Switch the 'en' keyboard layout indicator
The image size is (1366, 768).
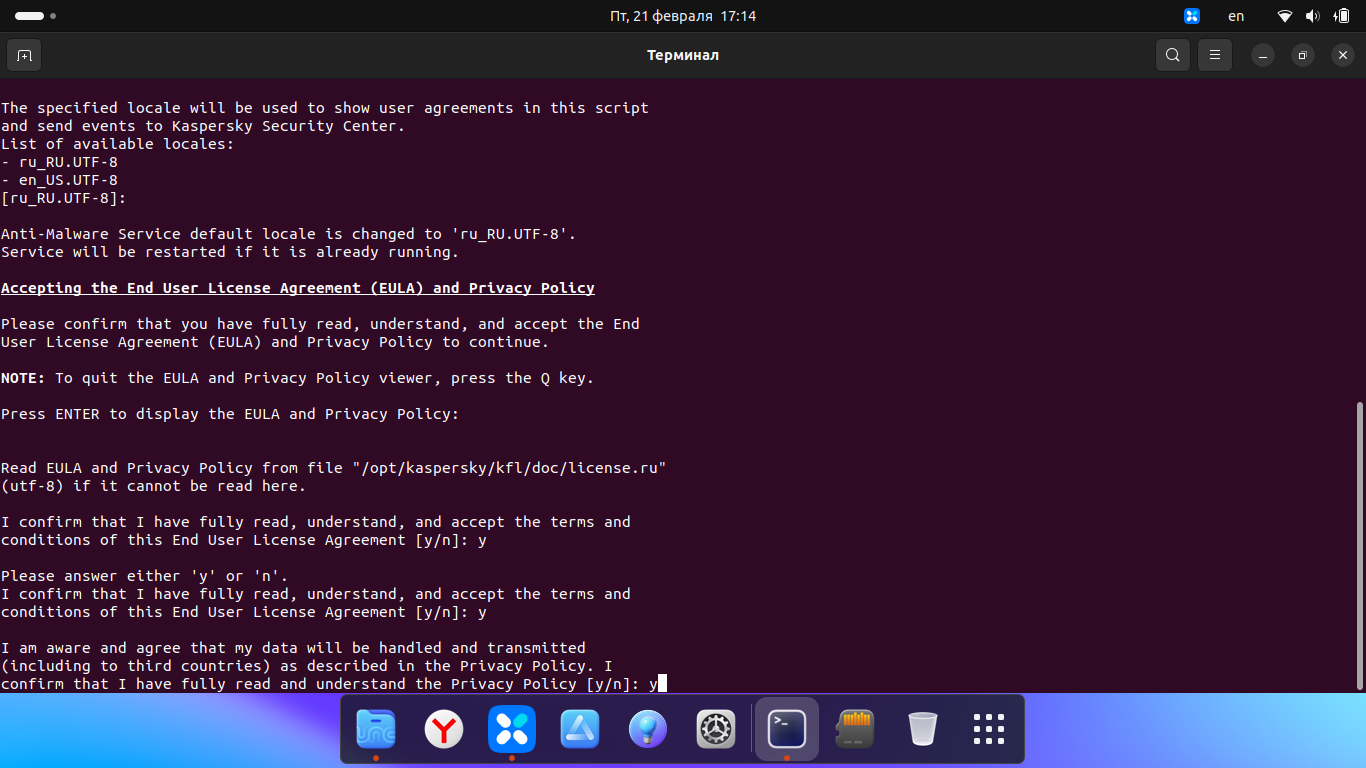[x=1237, y=16]
